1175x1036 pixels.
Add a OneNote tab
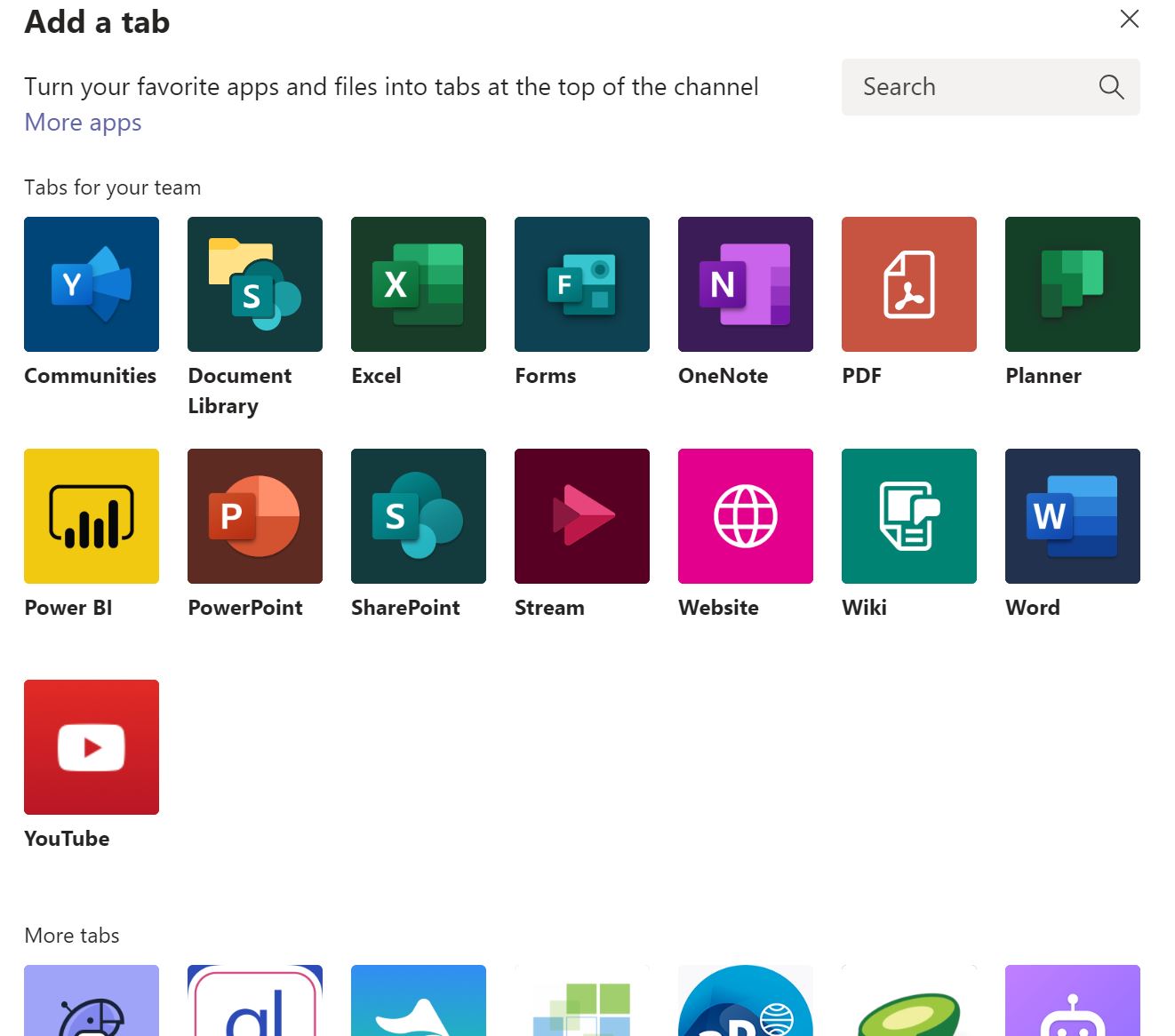(x=746, y=284)
